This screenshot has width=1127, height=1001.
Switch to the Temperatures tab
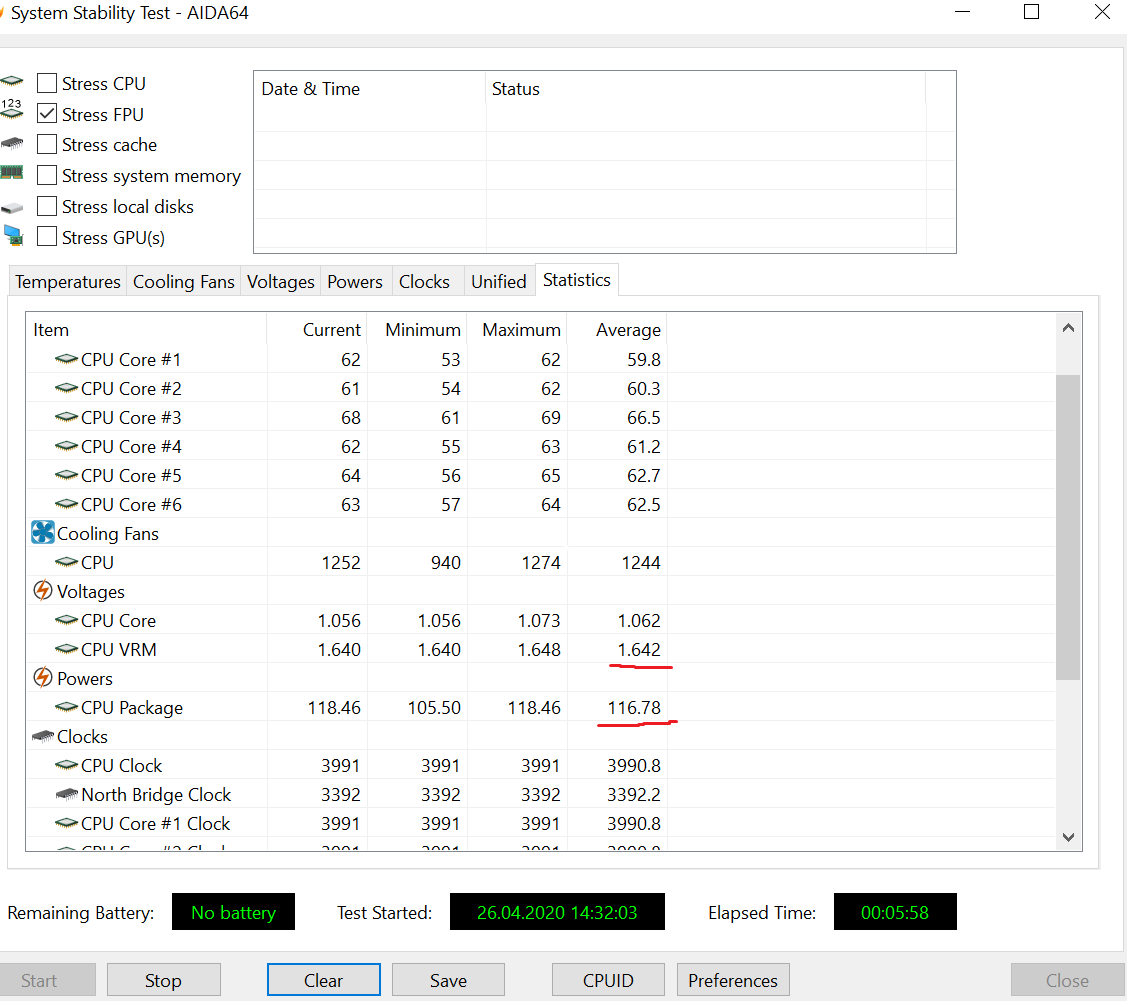(68, 282)
